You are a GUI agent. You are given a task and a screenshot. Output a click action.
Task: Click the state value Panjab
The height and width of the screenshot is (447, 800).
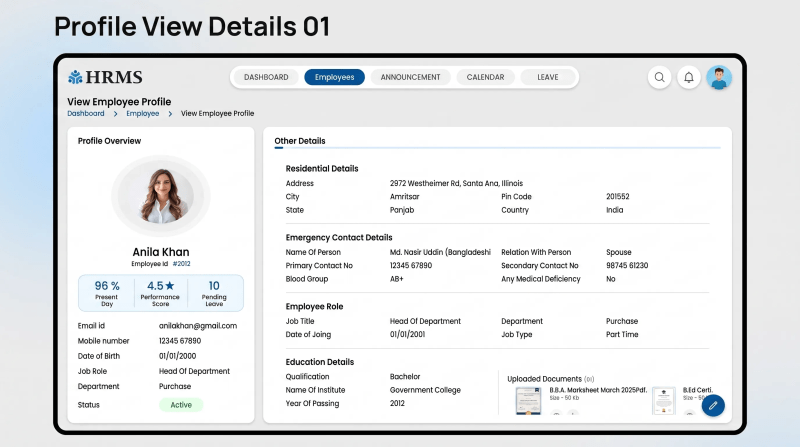pos(402,210)
